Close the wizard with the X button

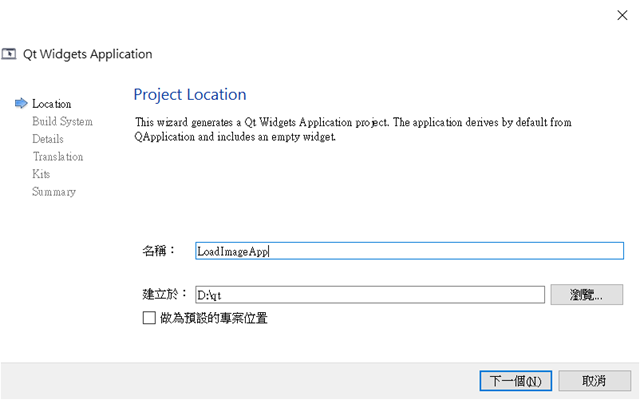click(x=622, y=15)
